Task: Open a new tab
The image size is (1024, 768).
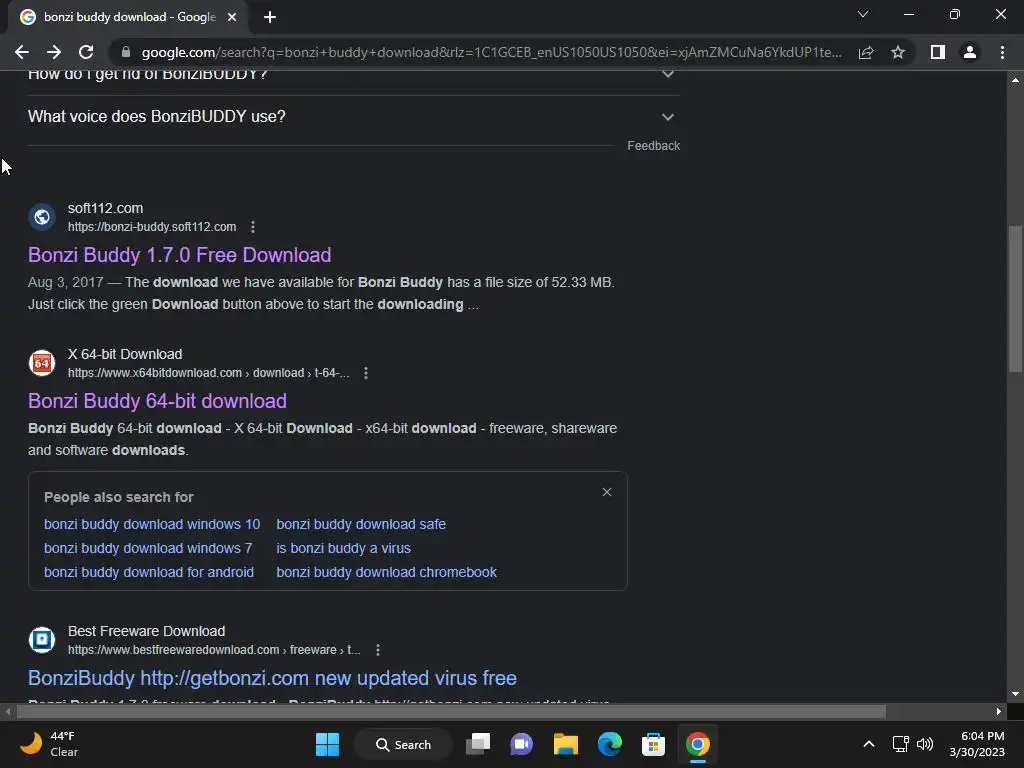Action: (270, 17)
